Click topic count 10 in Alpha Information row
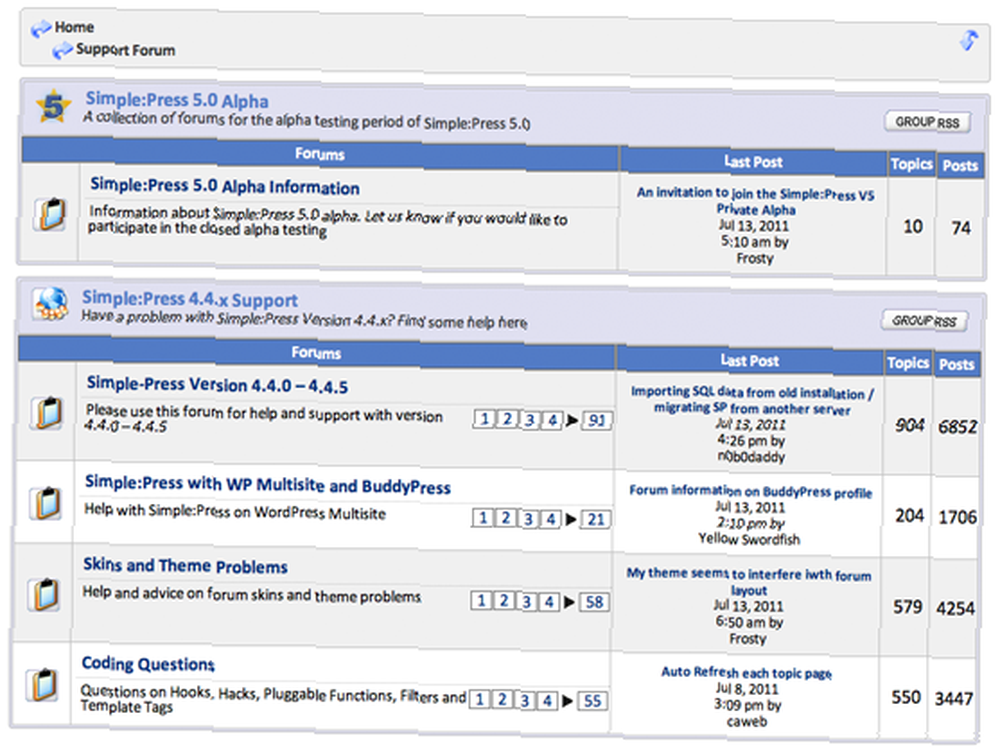1000x752 pixels. [x=913, y=226]
